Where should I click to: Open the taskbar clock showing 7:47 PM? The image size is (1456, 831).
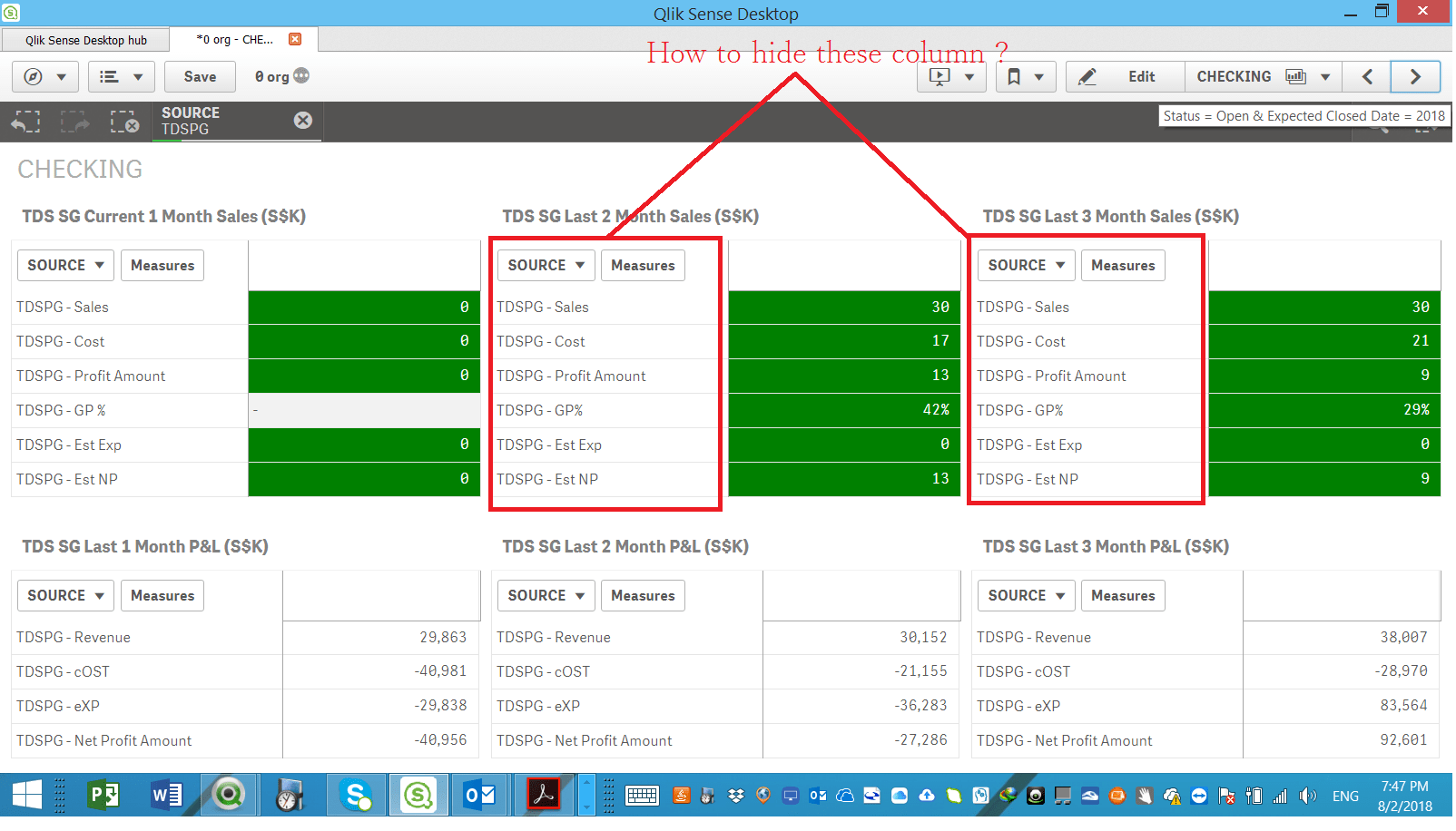coord(1404,797)
